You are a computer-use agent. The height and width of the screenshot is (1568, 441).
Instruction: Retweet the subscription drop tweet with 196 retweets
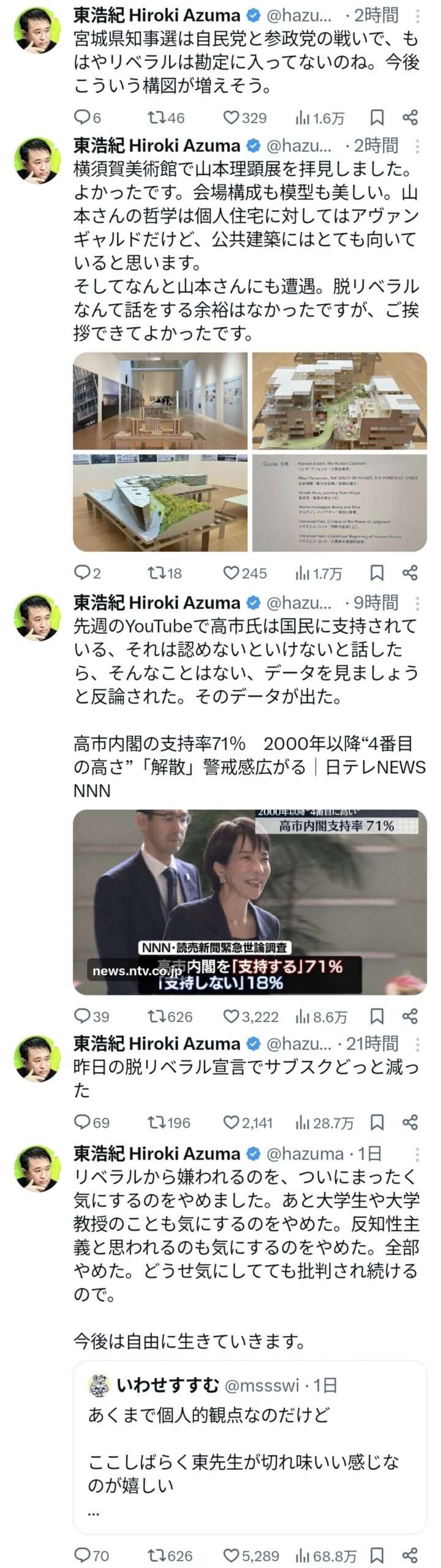click(168, 1122)
